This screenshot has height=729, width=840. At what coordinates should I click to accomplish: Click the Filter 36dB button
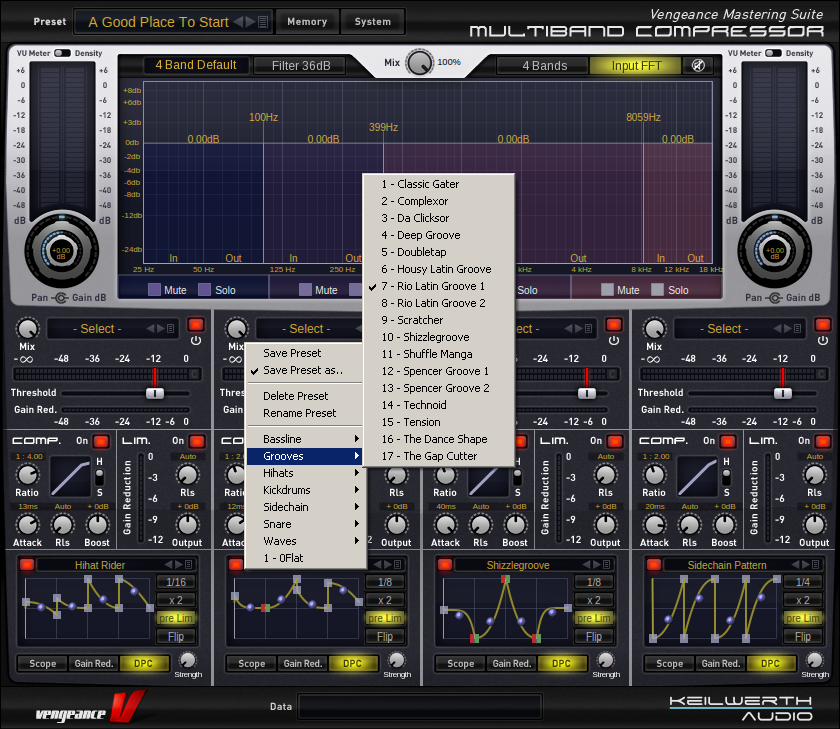300,66
